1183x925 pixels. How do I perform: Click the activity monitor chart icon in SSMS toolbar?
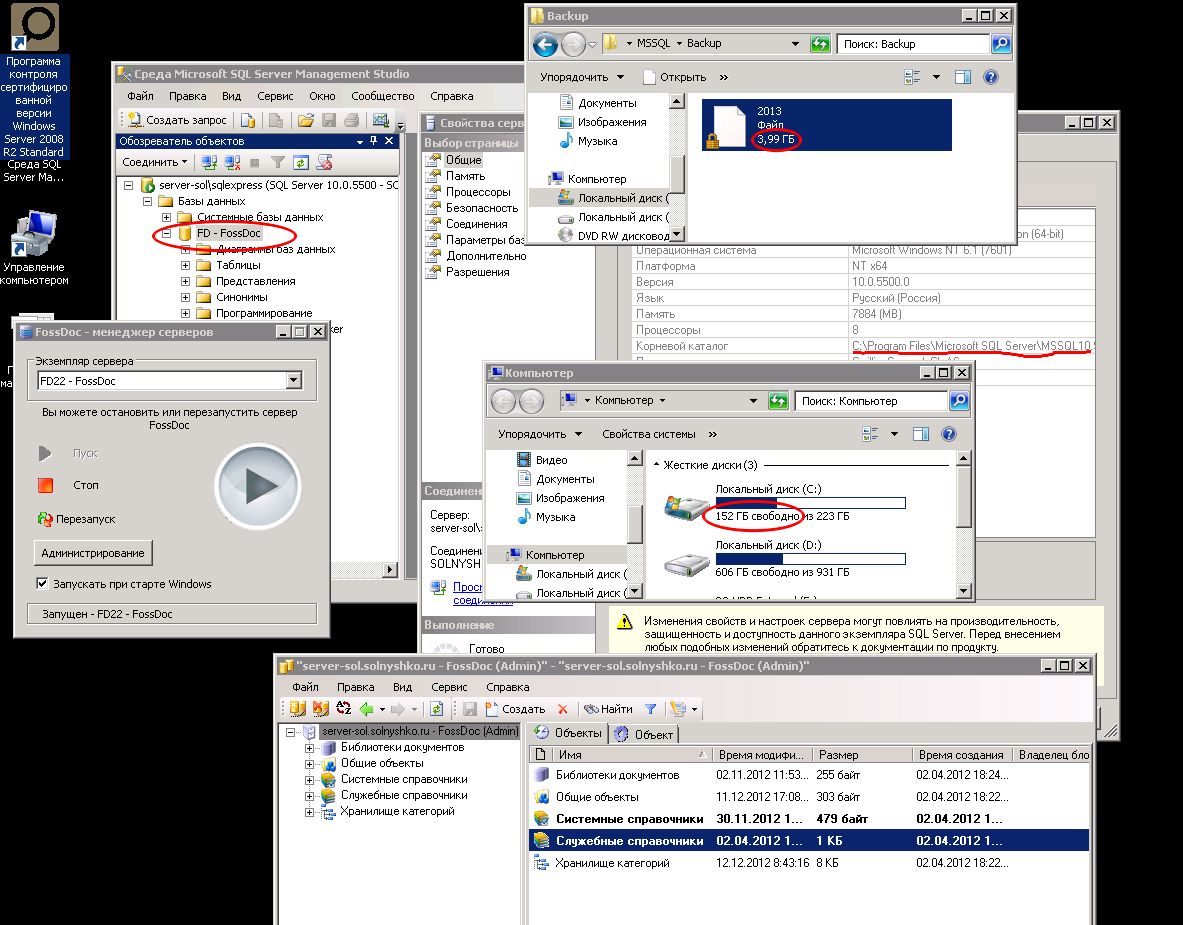click(380, 120)
